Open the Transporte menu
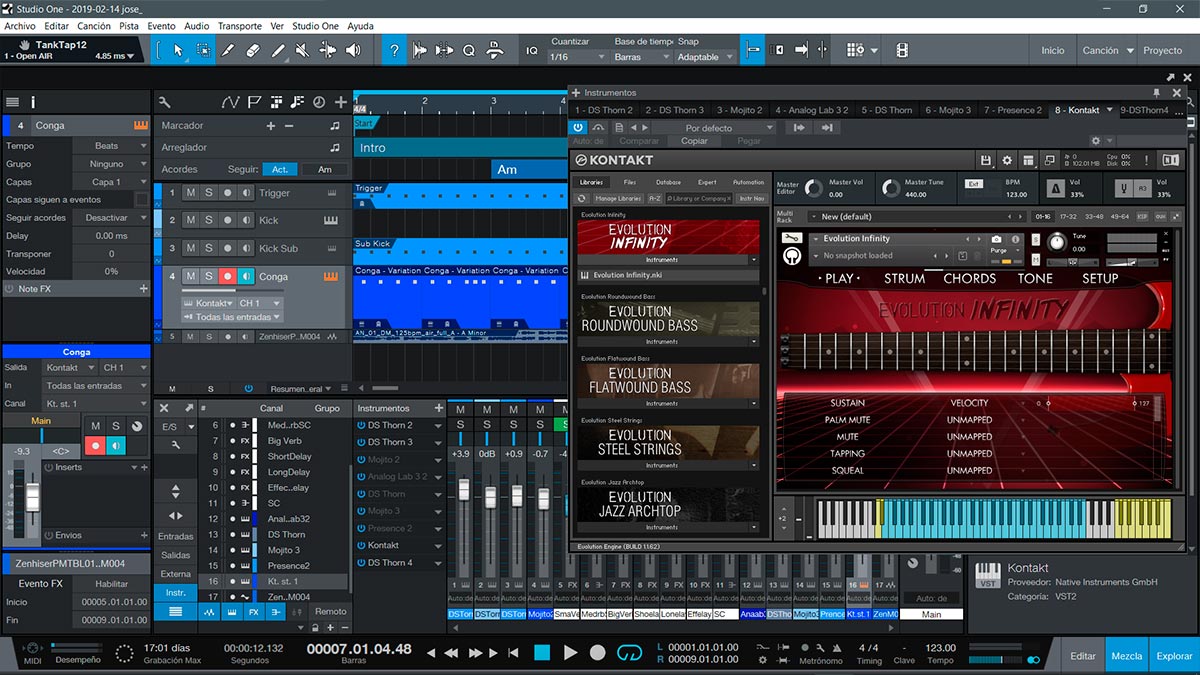1200x675 pixels. (240, 26)
